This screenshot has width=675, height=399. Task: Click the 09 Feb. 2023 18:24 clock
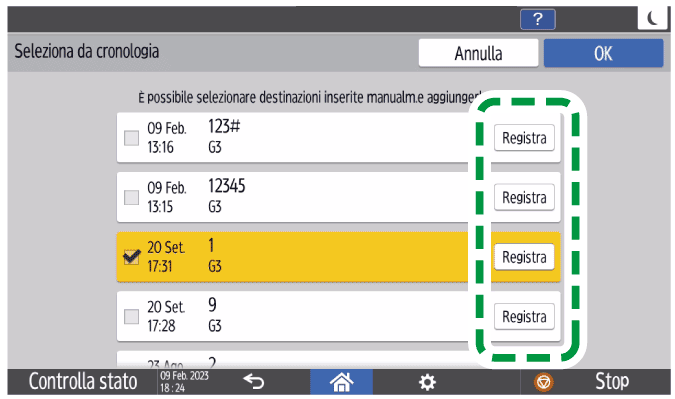click(184, 382)
